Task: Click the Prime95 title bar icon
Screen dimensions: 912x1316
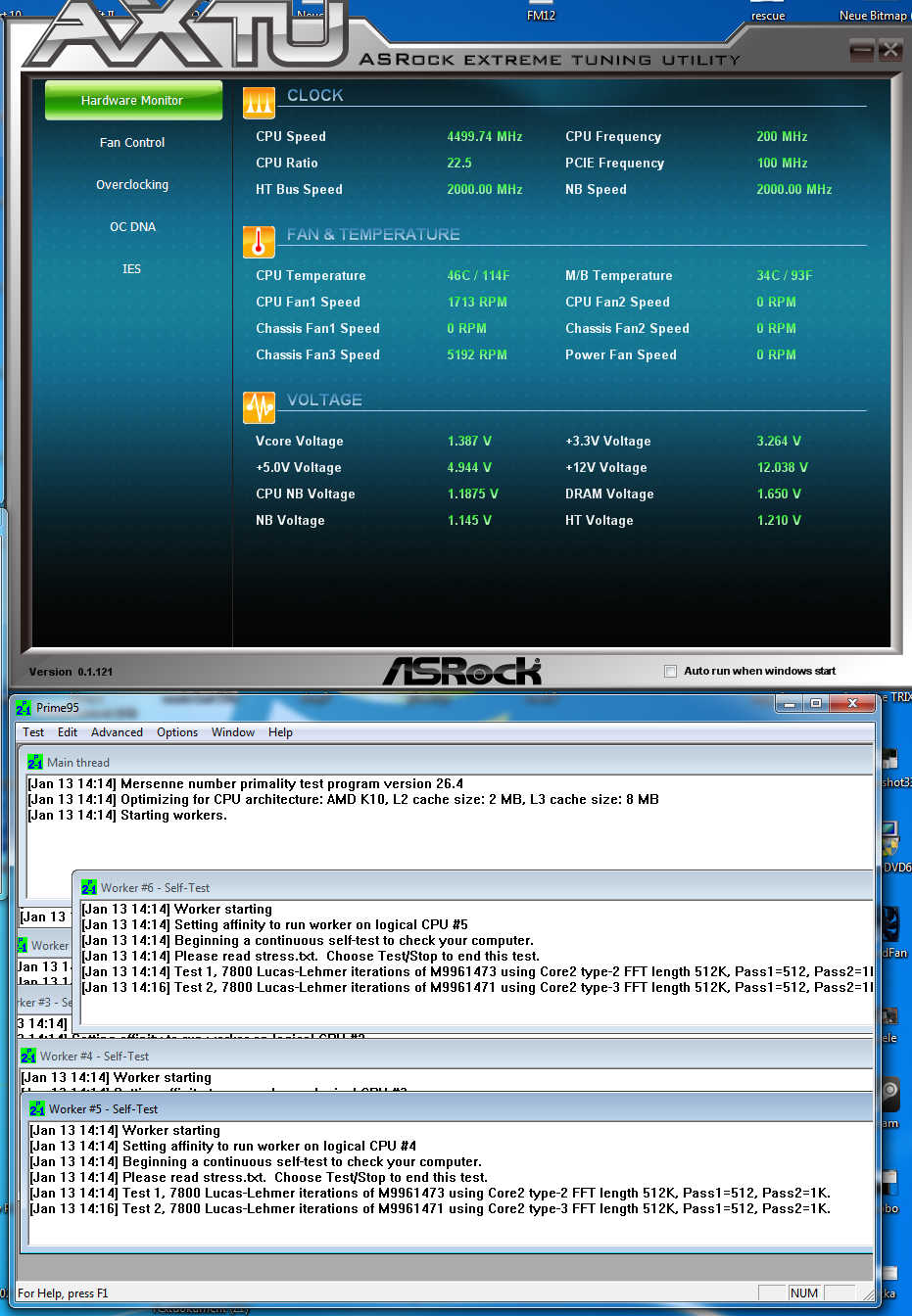Action: click(x=24, y=707)
